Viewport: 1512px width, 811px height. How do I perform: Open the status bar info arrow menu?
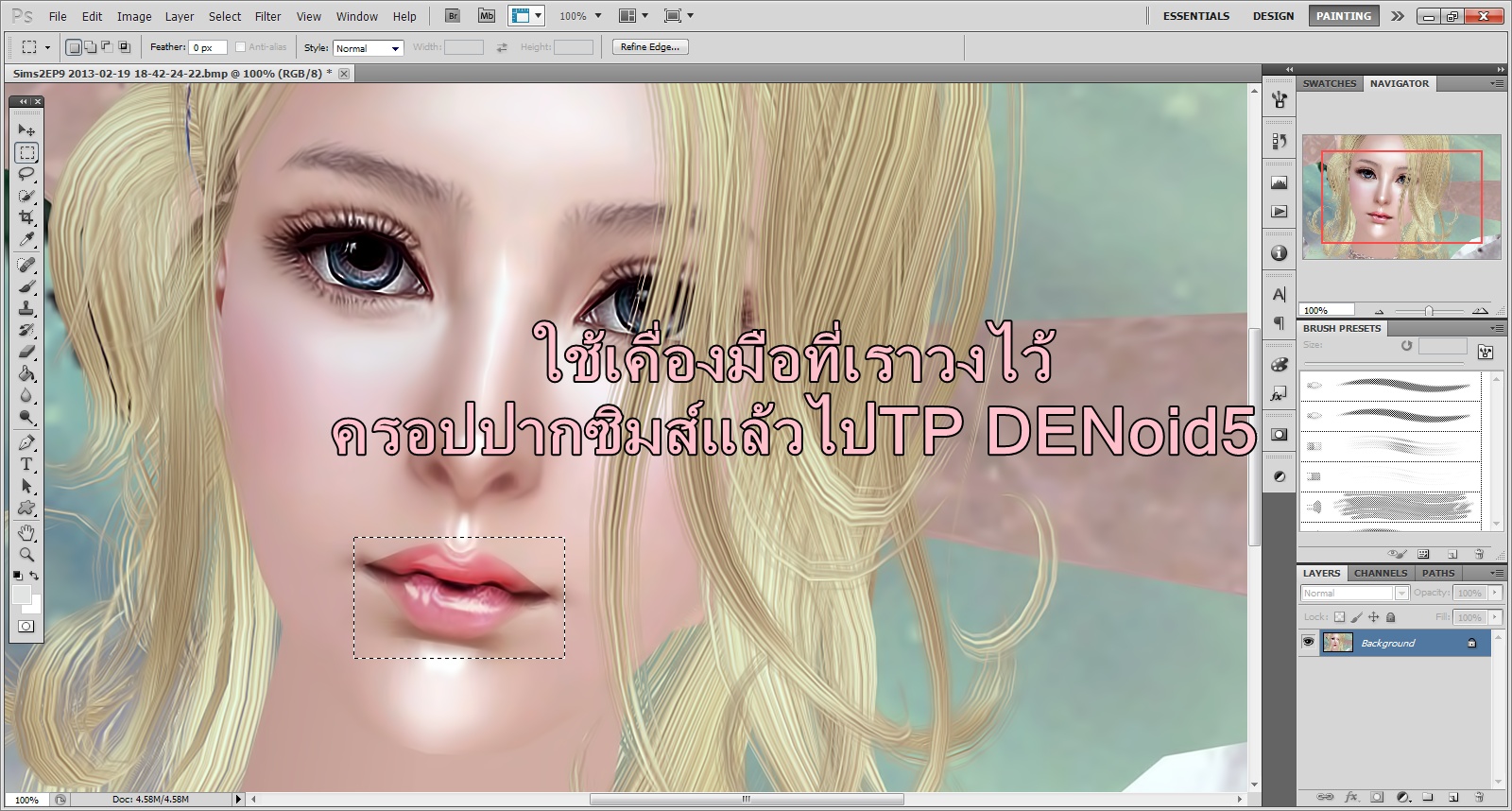238,800
